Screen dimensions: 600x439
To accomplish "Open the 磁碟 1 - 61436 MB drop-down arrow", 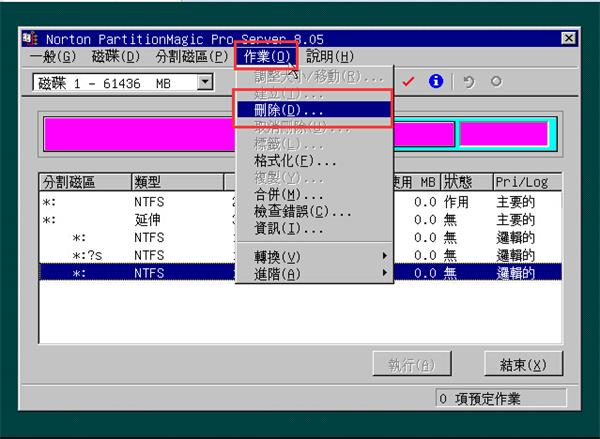I will pos(205,82).
